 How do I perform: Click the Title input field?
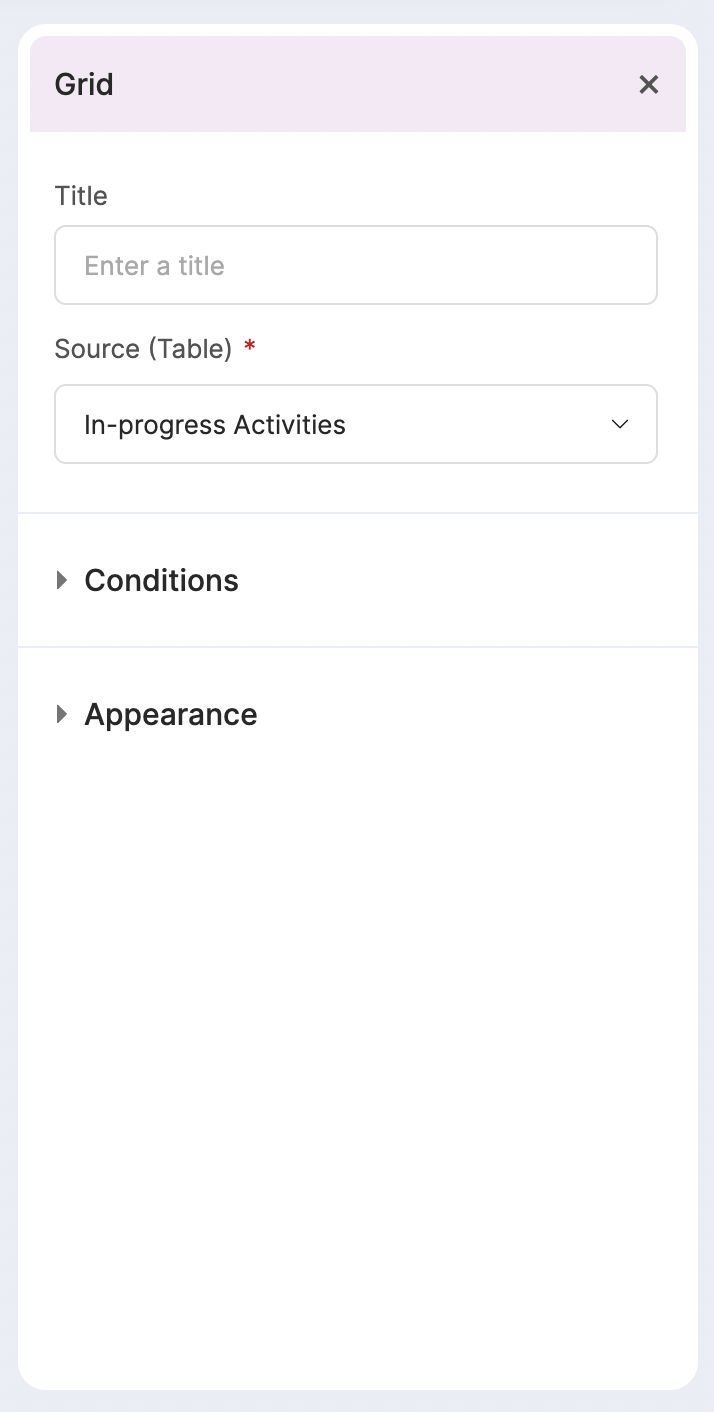point(356,265)
